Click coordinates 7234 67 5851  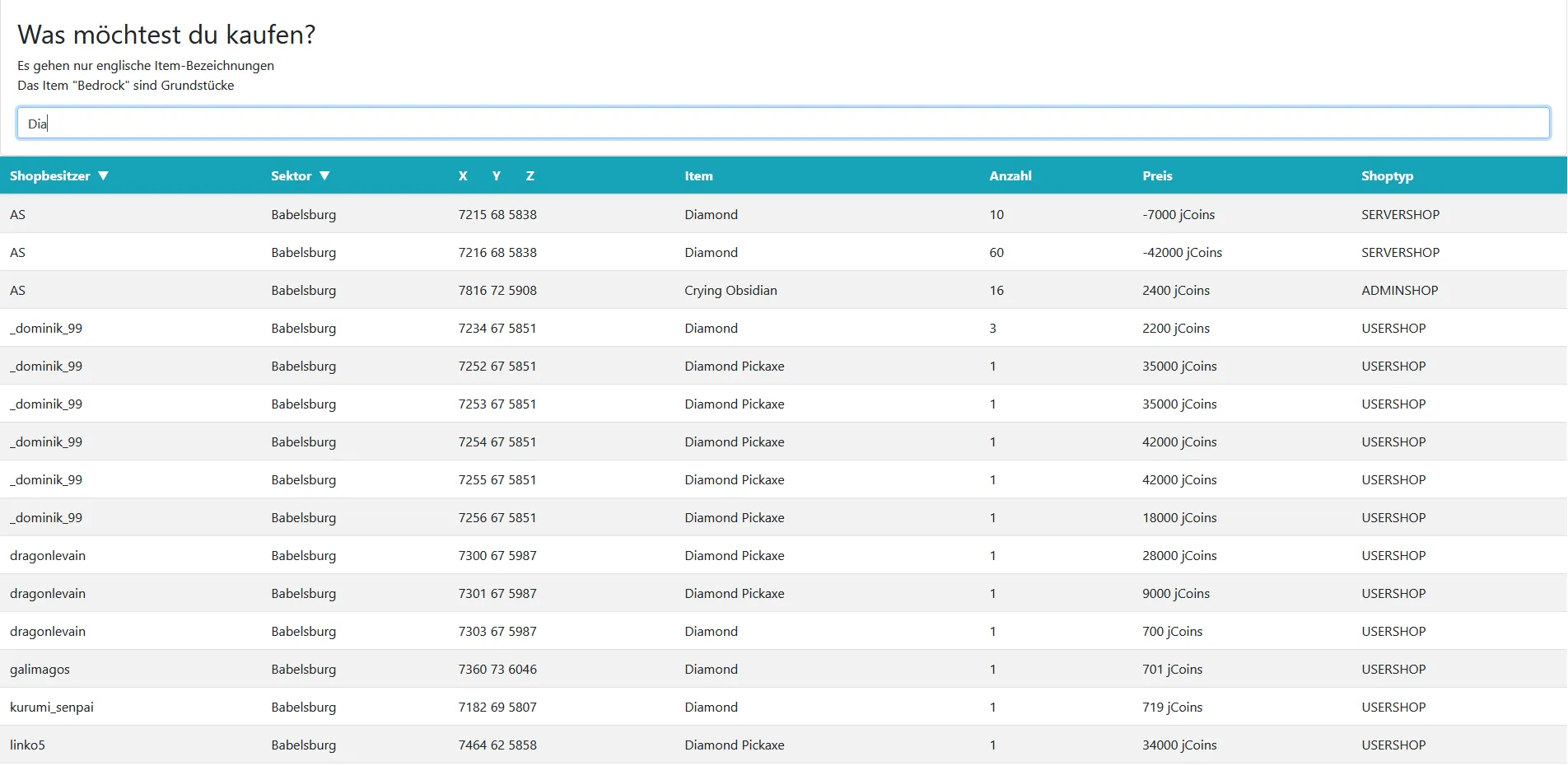pos(497,328)
